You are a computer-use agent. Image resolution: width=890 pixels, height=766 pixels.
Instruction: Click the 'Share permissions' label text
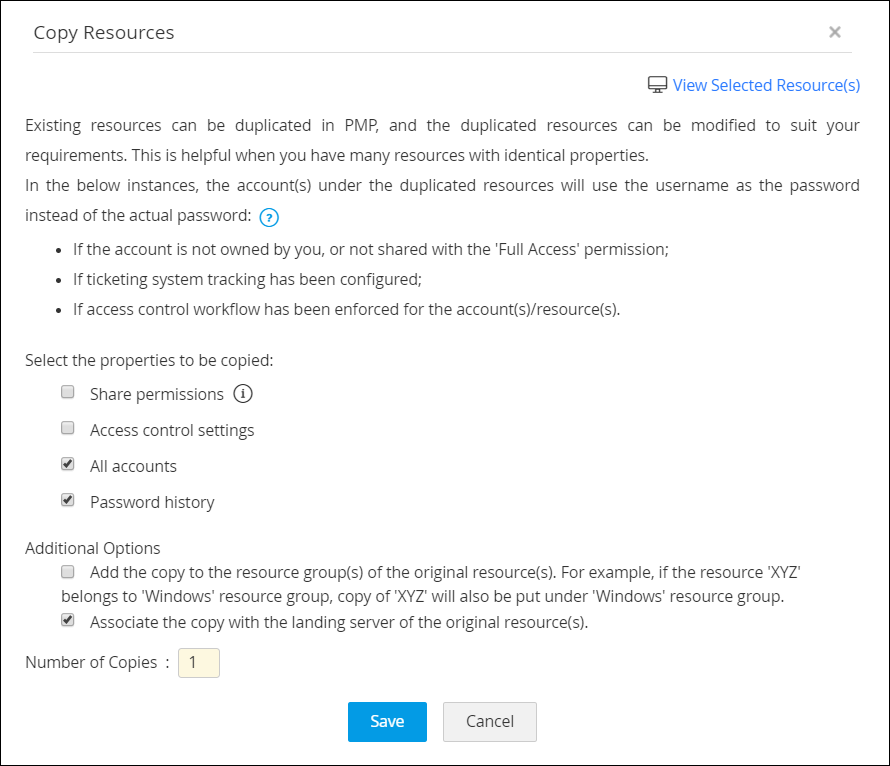(x=157, y=394)
